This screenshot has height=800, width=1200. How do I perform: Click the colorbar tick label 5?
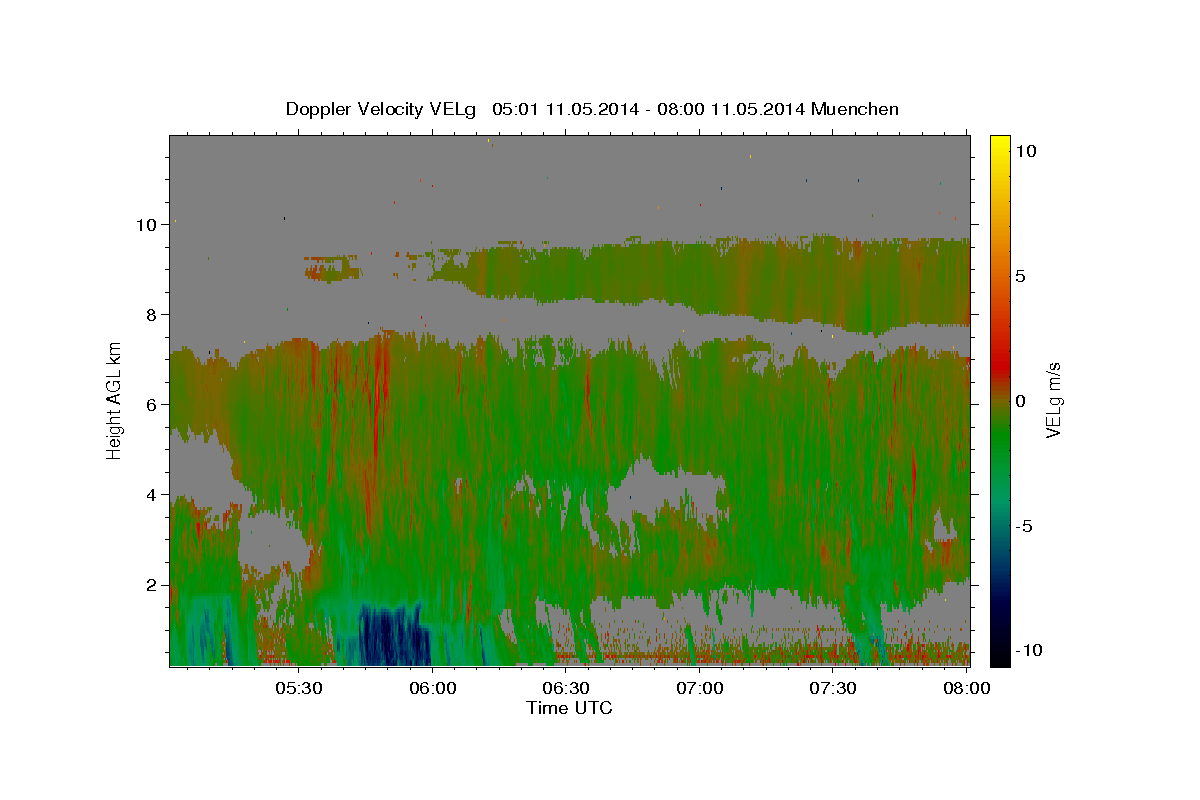[1021, 276]
